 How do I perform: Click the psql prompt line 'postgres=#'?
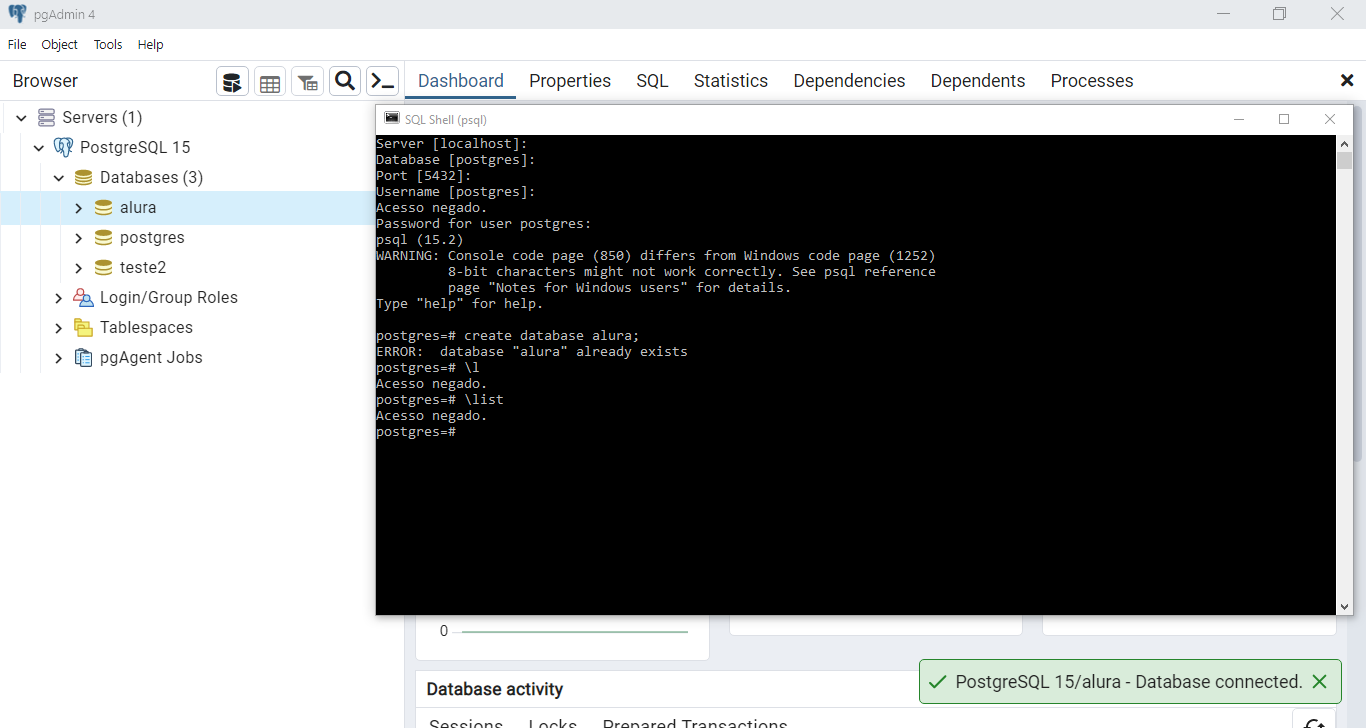tap(416, 432)
